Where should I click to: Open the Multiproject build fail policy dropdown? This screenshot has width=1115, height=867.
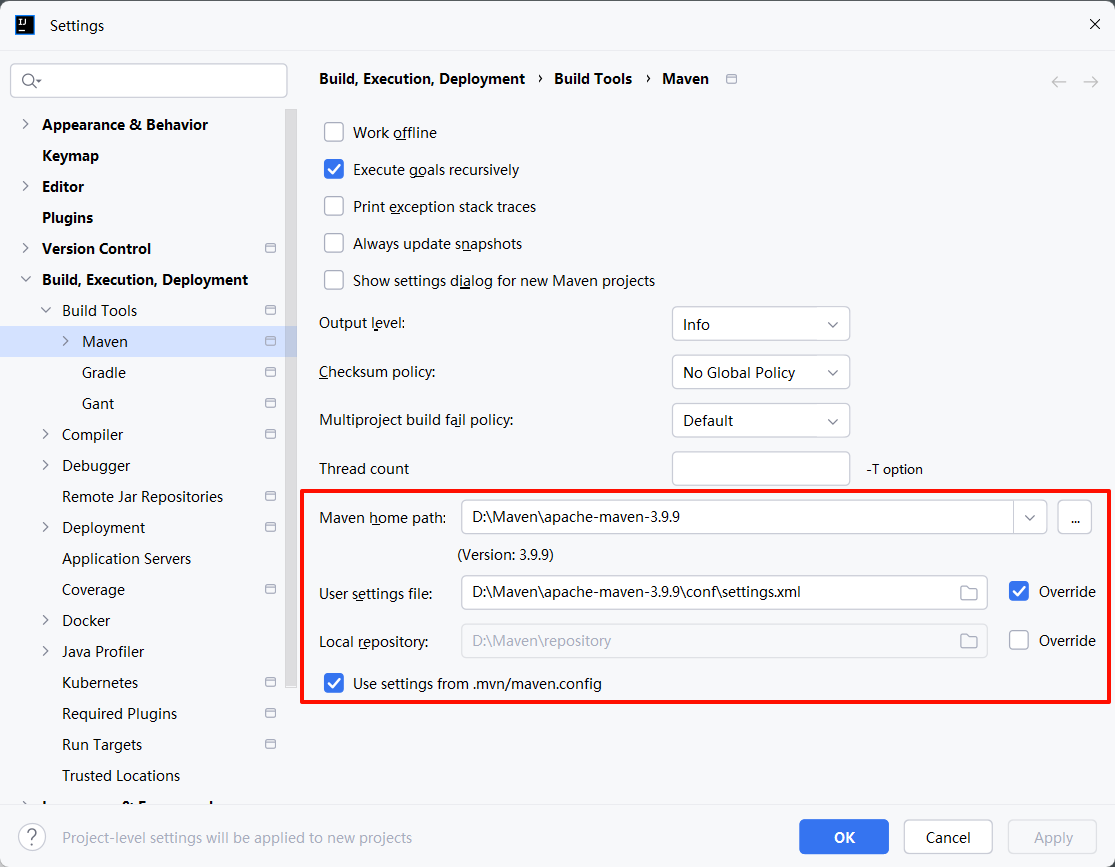(x=761, y=421)
